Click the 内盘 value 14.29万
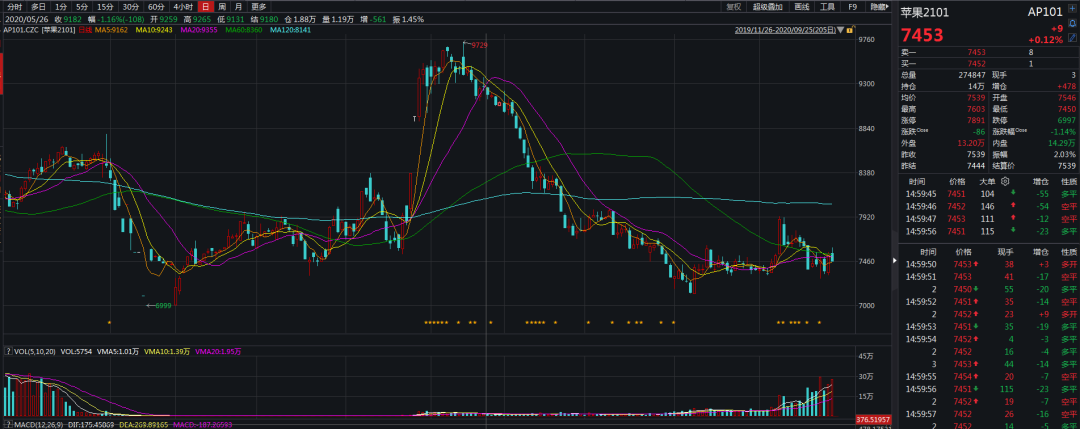 1061,143
